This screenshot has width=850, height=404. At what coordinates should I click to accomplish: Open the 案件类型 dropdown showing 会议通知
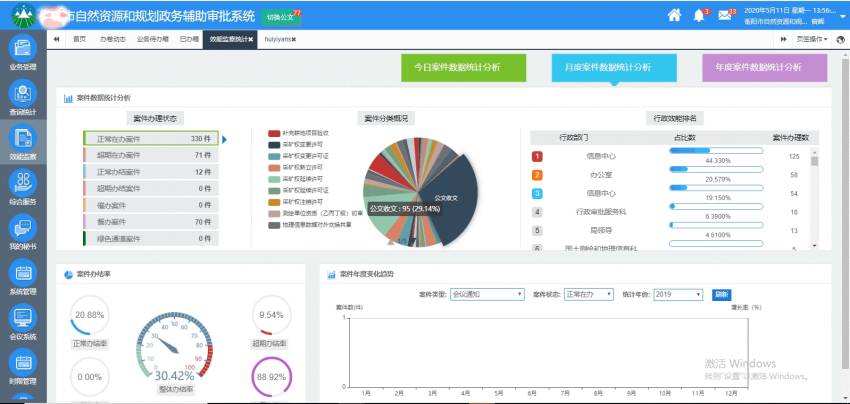click(x=487, y=295)
